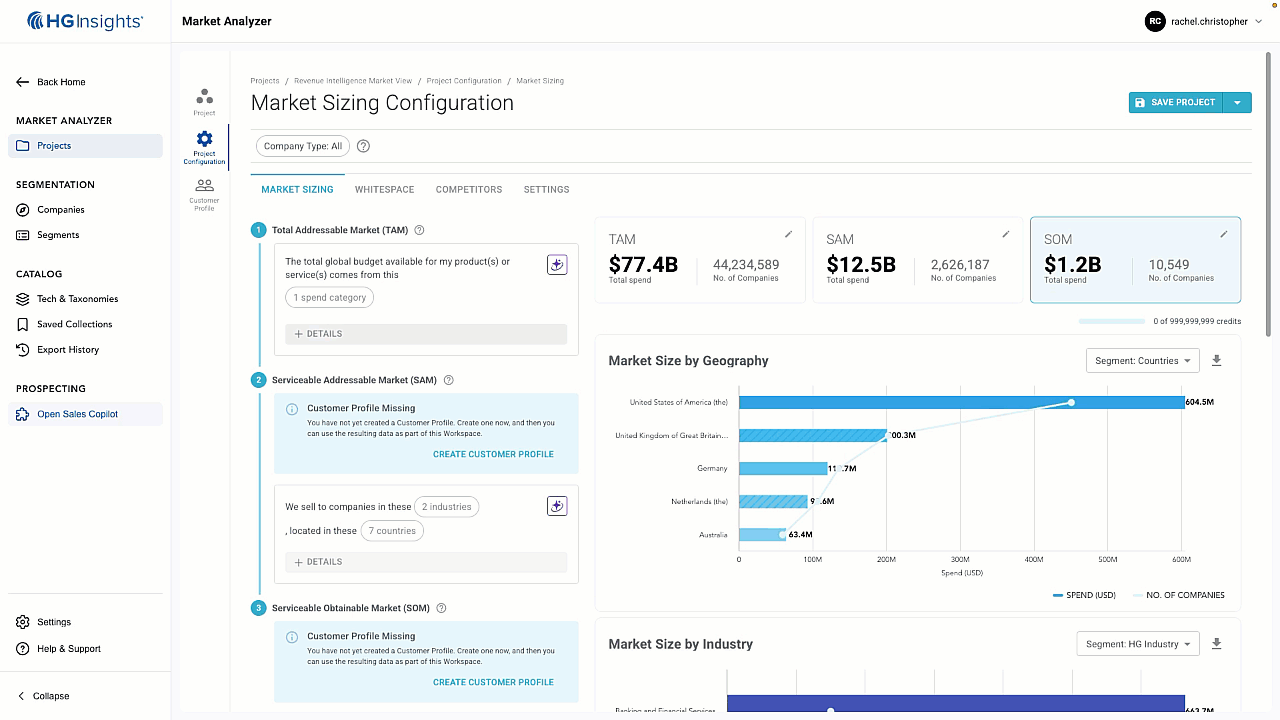Click credits usage progress bar
The image size is (1280, 720).
[1112, 322]
